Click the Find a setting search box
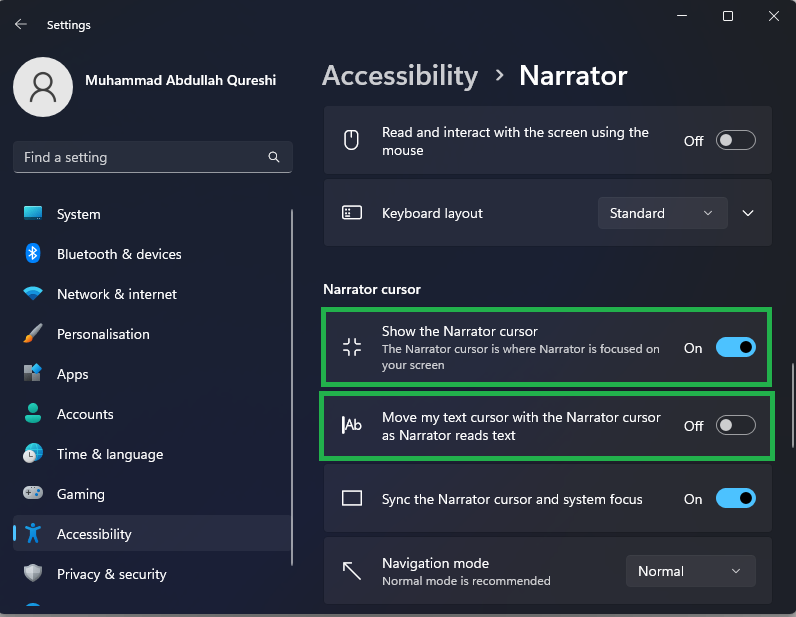This screenshot has height=617, width=796. 140,157
